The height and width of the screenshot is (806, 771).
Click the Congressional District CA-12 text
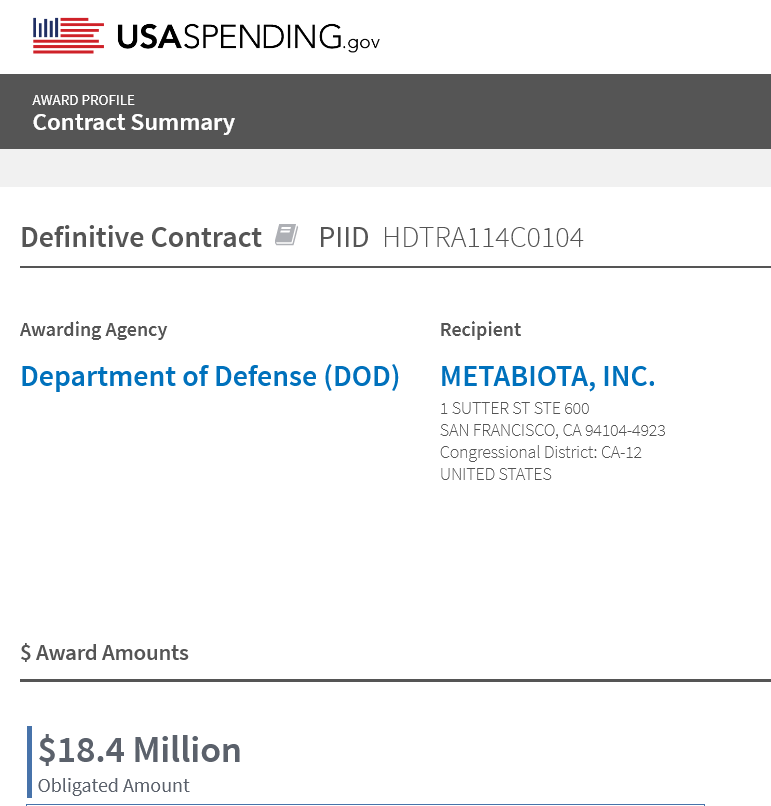(540, 453)
